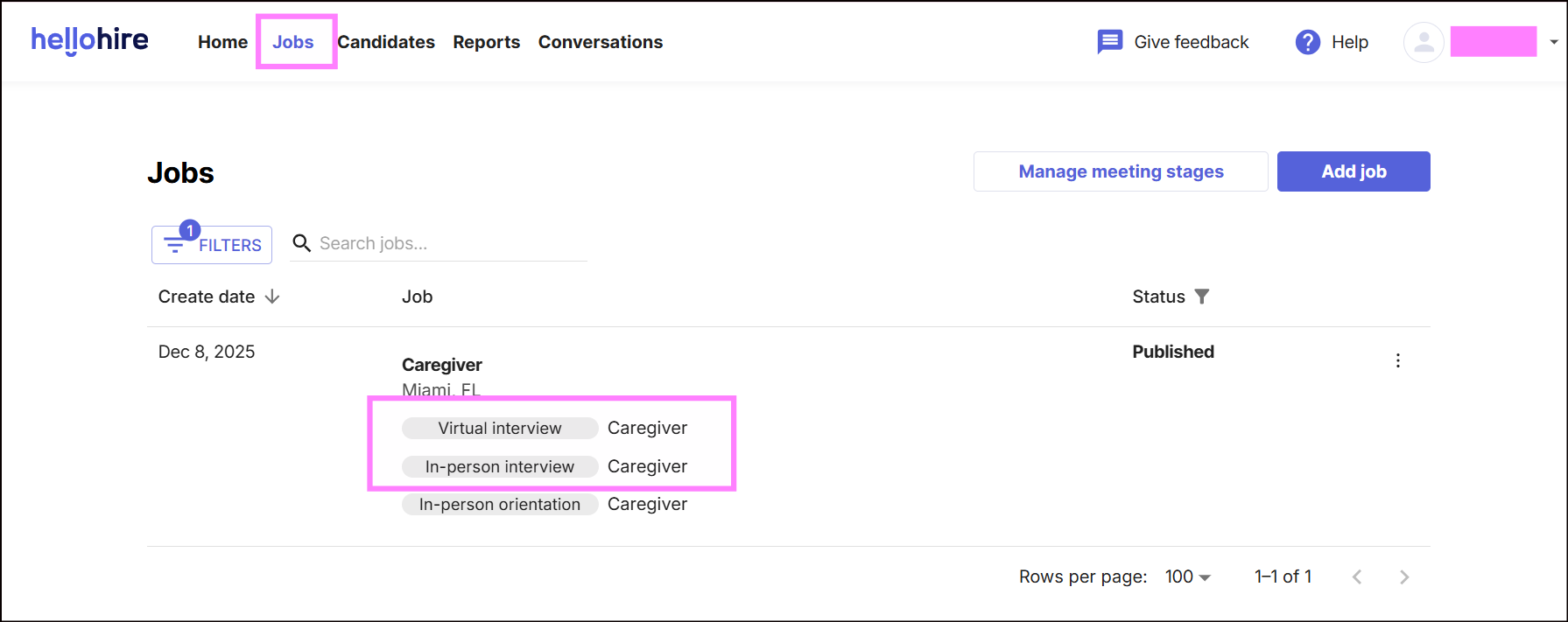Open the Give feedback chat icon
The width and height of the screenshot is (1568, 622).
click(x=1109, y=41)
